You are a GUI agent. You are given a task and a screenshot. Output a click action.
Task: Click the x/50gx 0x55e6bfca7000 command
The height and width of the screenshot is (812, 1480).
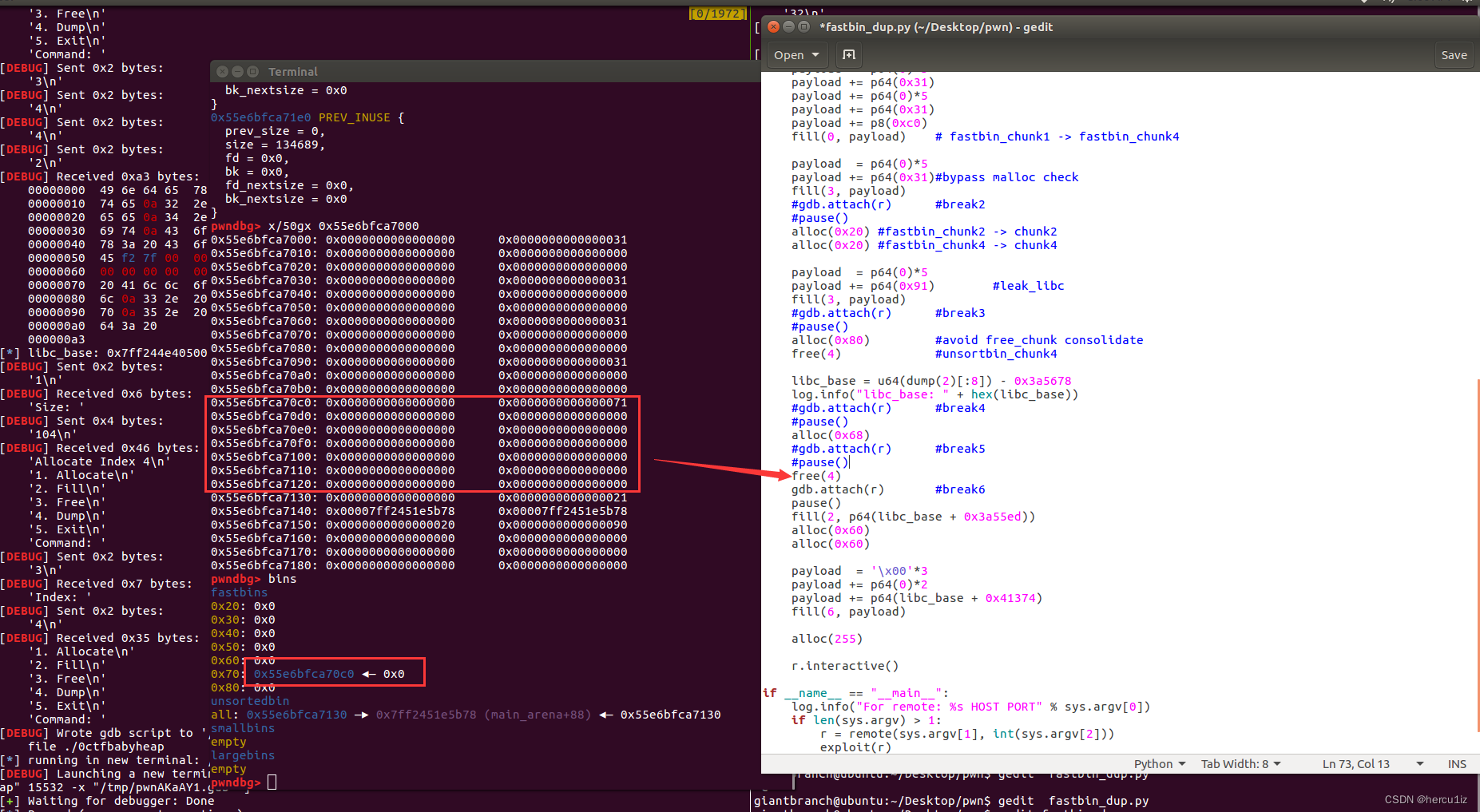tap(343, 226)
